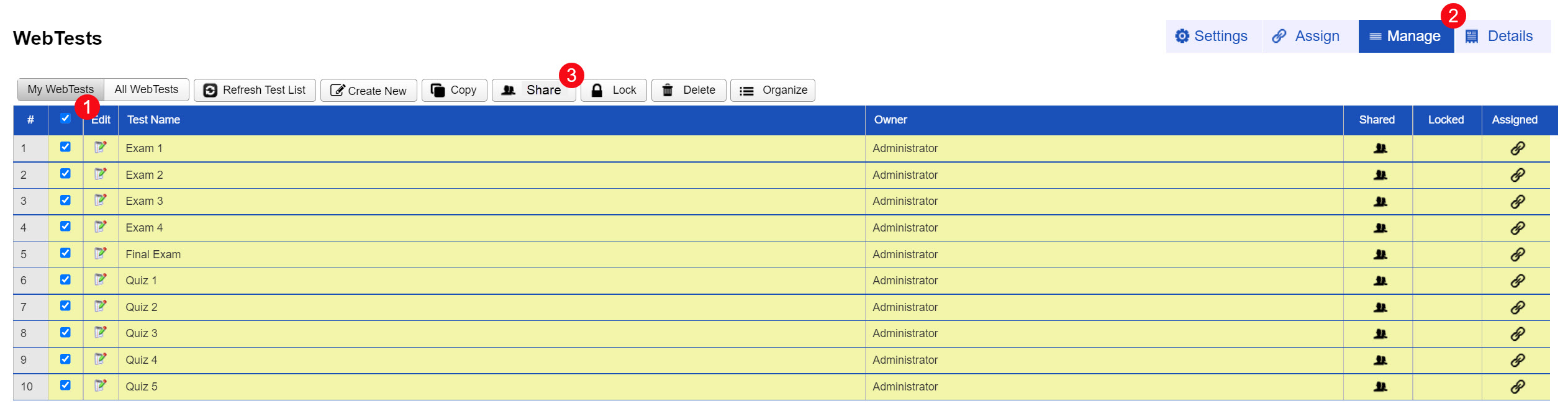1568x419 pixels.
Task: Click the edit icon for Exam 1
Action: coord(100,148)
